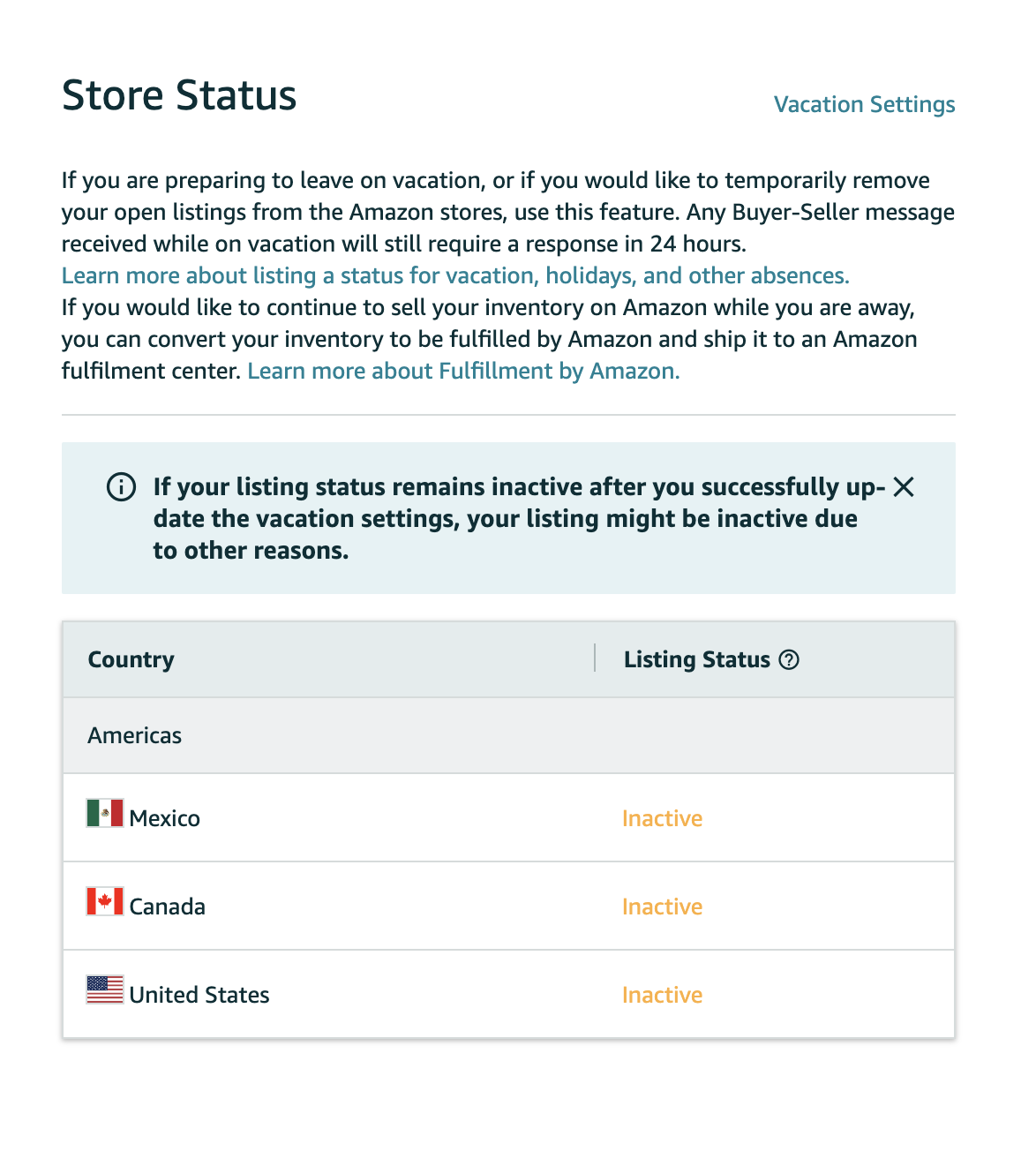
Task: Click the Canada flag icon
Action: (105, 901)
